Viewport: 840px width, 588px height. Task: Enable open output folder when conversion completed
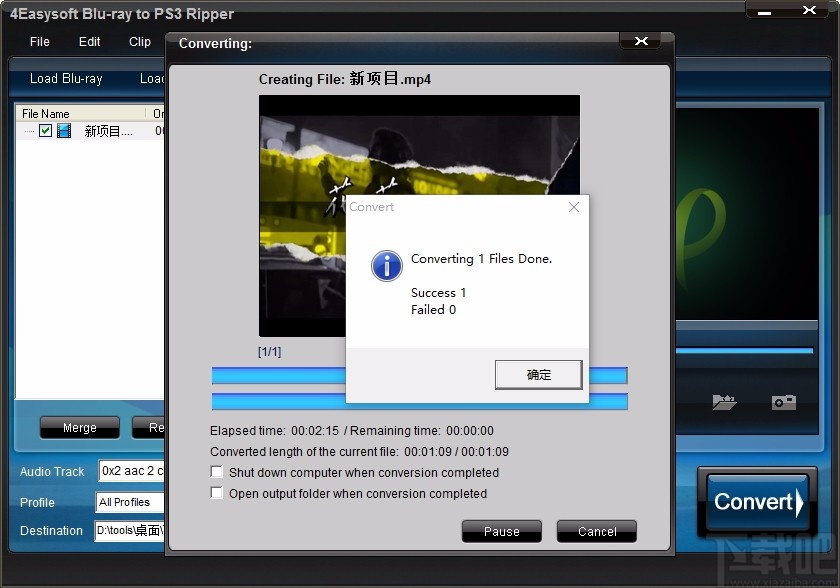pyautogui.click(x=216, y=493)
